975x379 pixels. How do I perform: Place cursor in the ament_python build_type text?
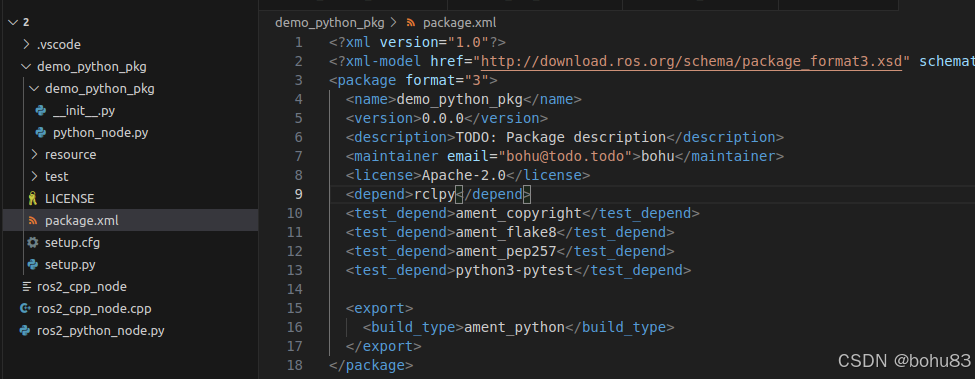pos(514,327)
